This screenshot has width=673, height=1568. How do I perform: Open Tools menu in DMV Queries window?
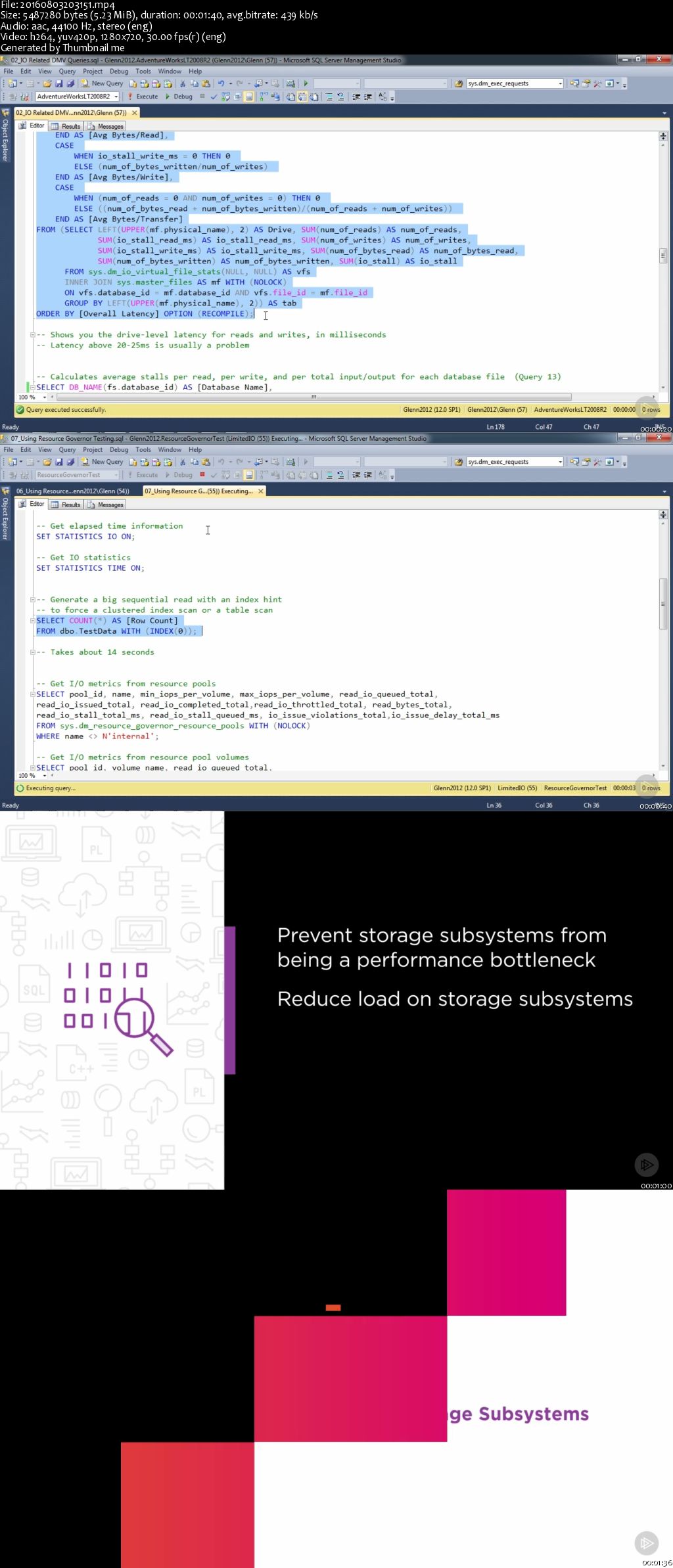(x=143, y=71)
